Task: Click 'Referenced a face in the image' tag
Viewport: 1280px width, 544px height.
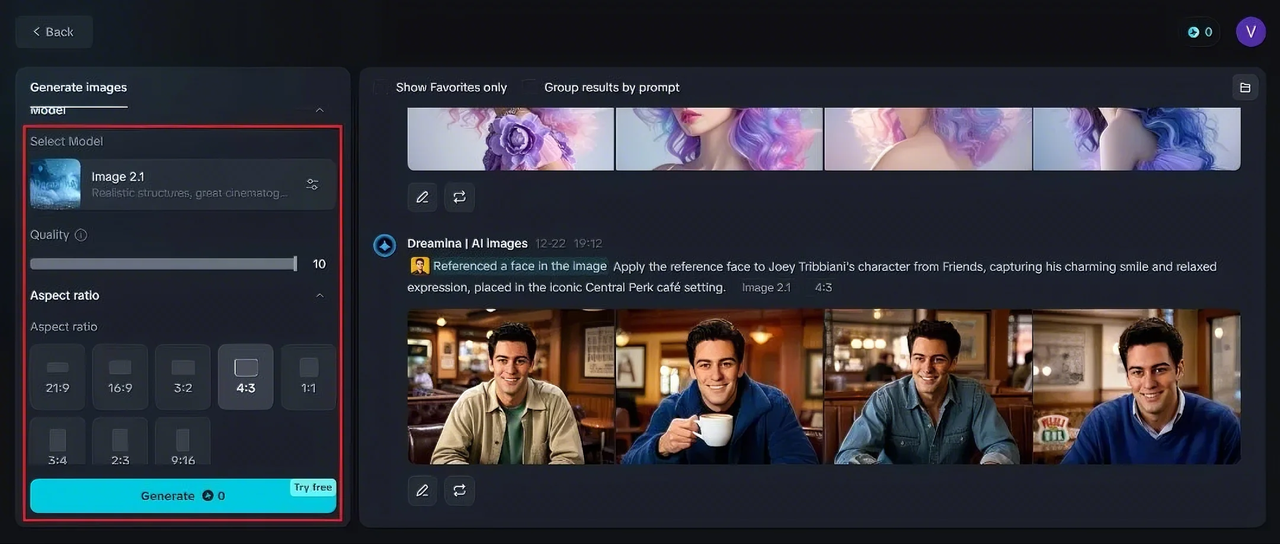Action: tap(520, 266)
